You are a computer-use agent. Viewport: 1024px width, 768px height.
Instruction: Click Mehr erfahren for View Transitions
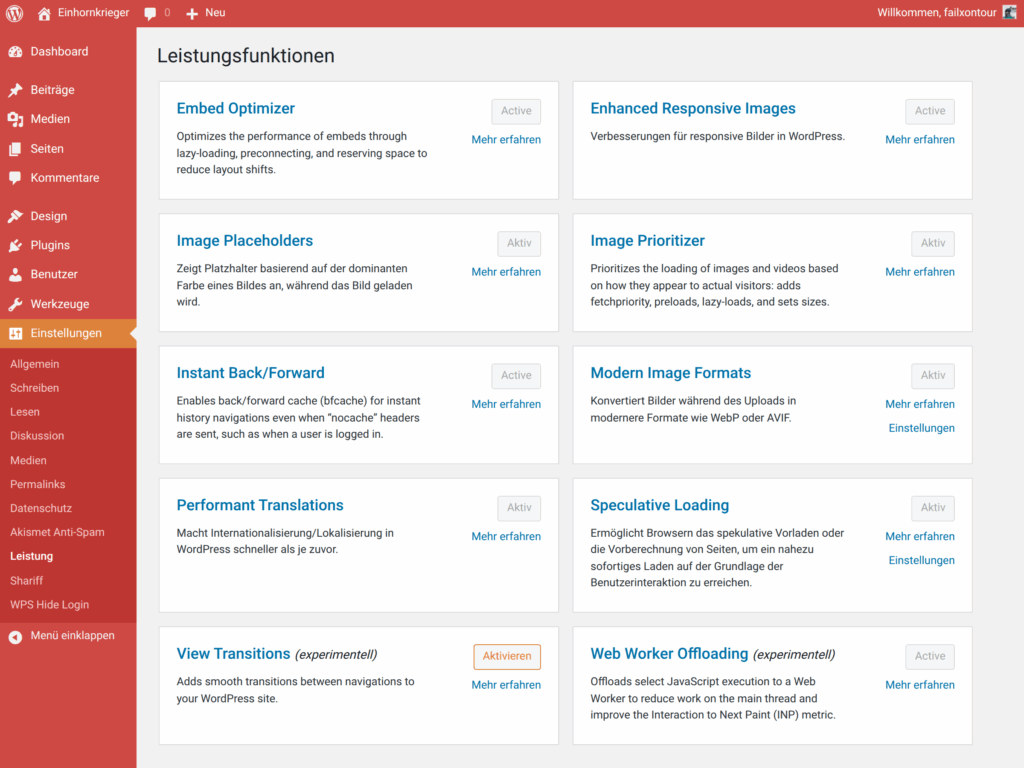click(506, 685)
